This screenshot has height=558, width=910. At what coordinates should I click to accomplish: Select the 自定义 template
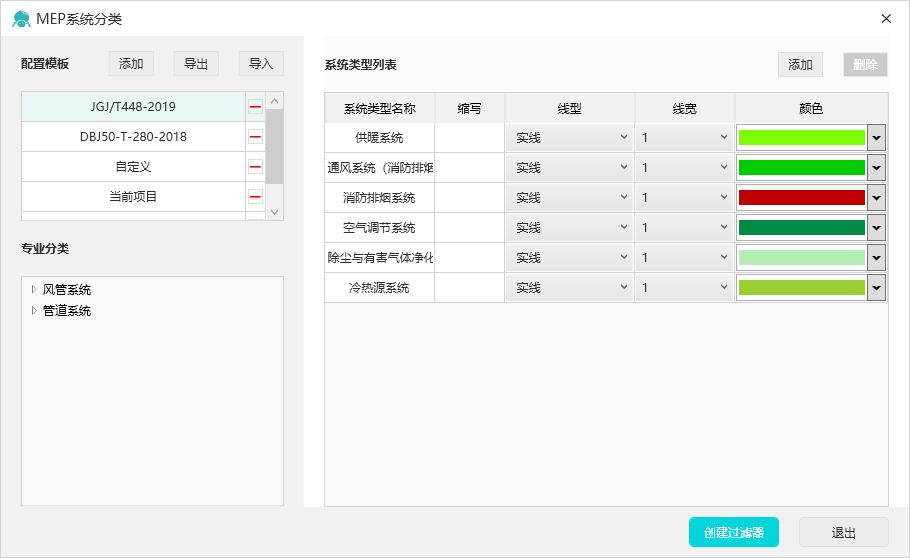(133, 167)
